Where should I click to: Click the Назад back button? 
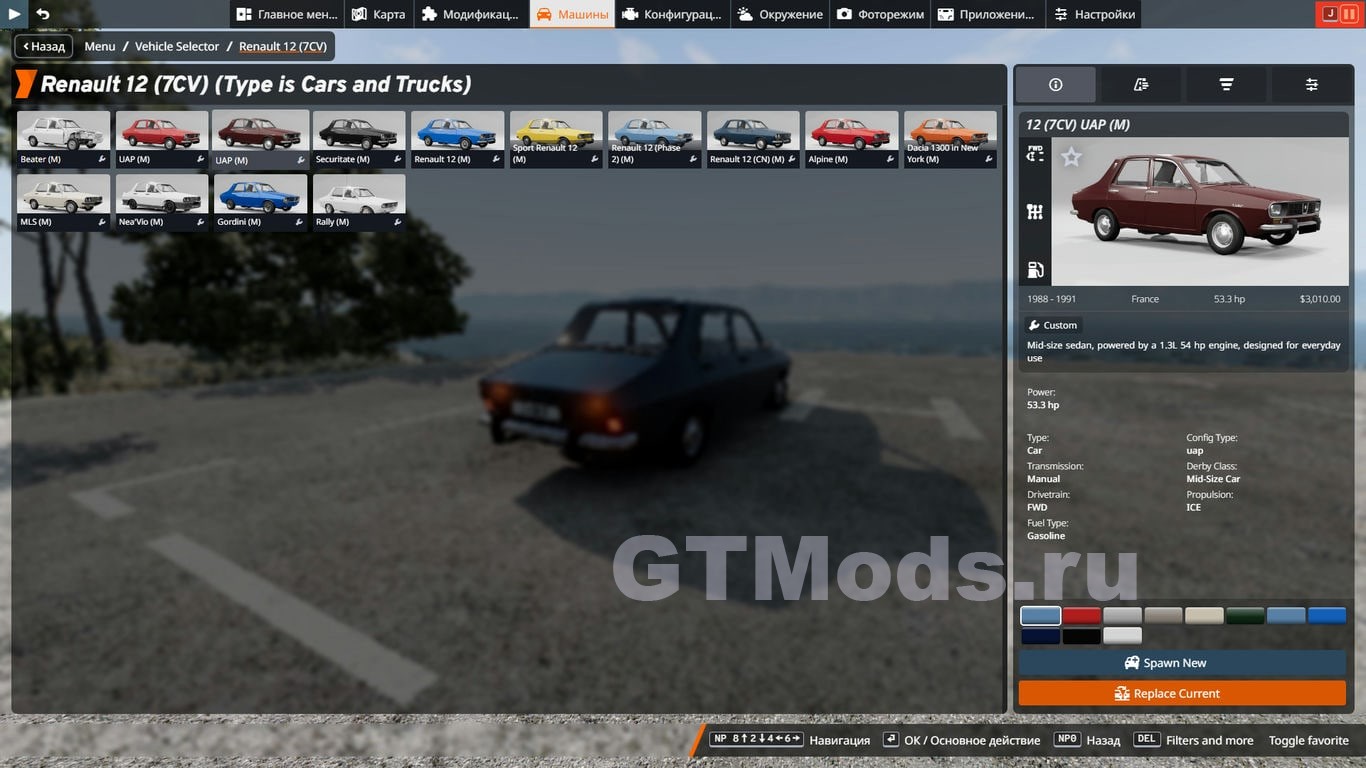pyautogui.click(x=43, y=46)
